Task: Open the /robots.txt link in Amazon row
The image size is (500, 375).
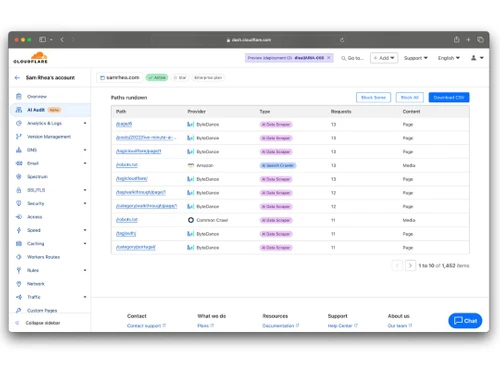Action: (127, 165)
